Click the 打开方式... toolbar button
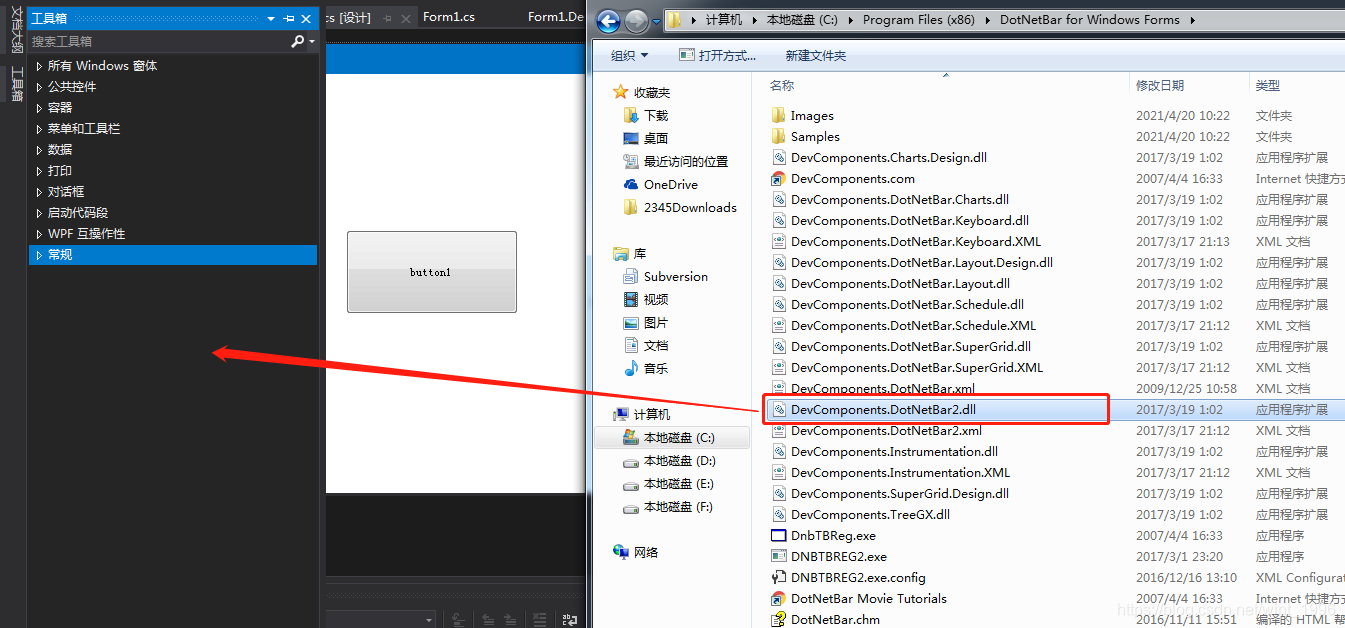 717,56
